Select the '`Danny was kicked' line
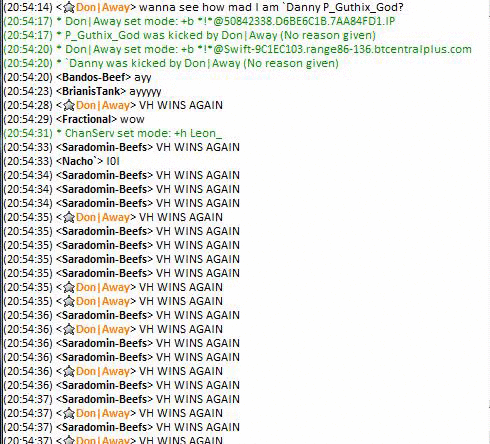490x444 pixels. tap(171, 63)
